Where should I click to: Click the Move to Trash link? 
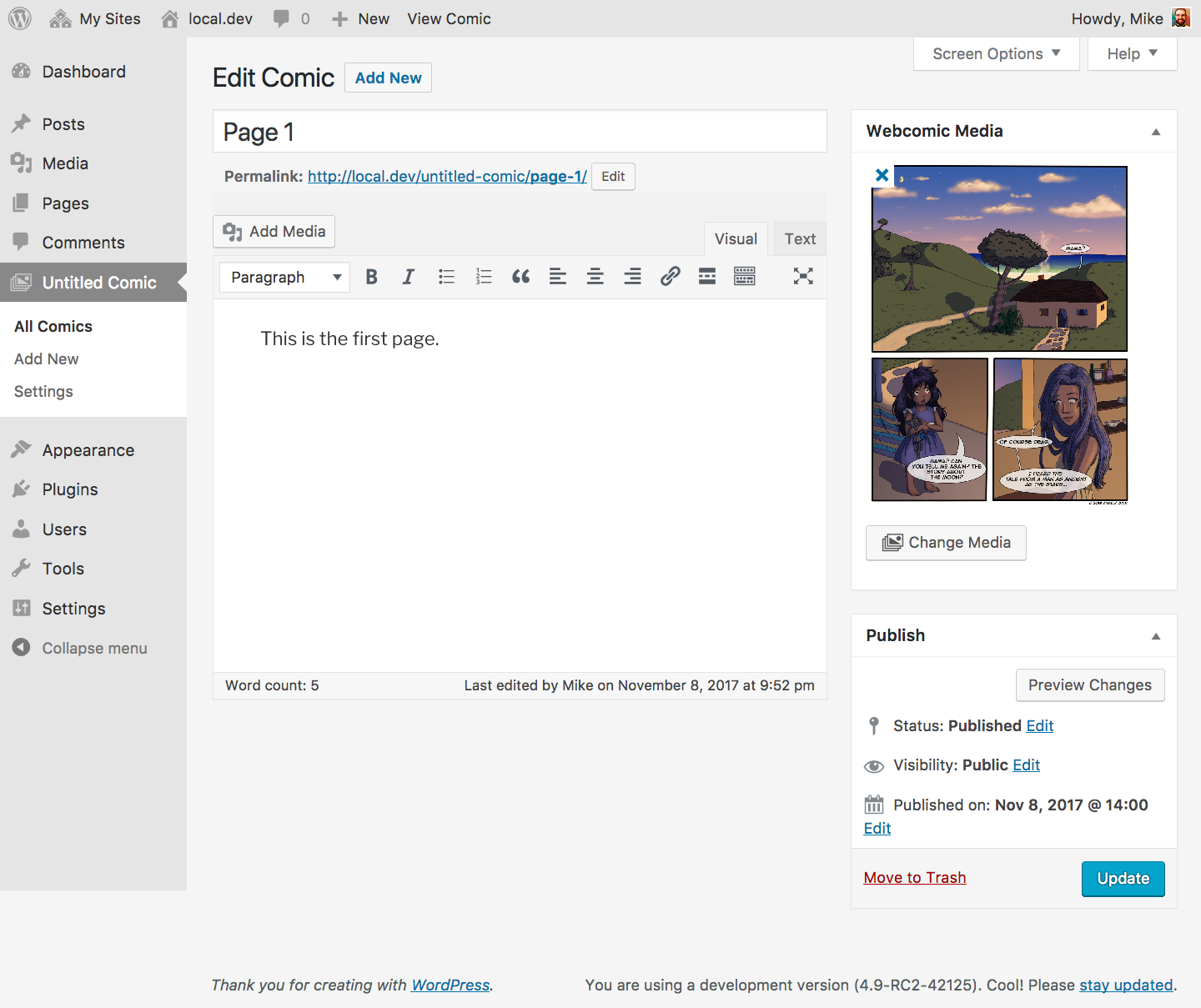914,877
